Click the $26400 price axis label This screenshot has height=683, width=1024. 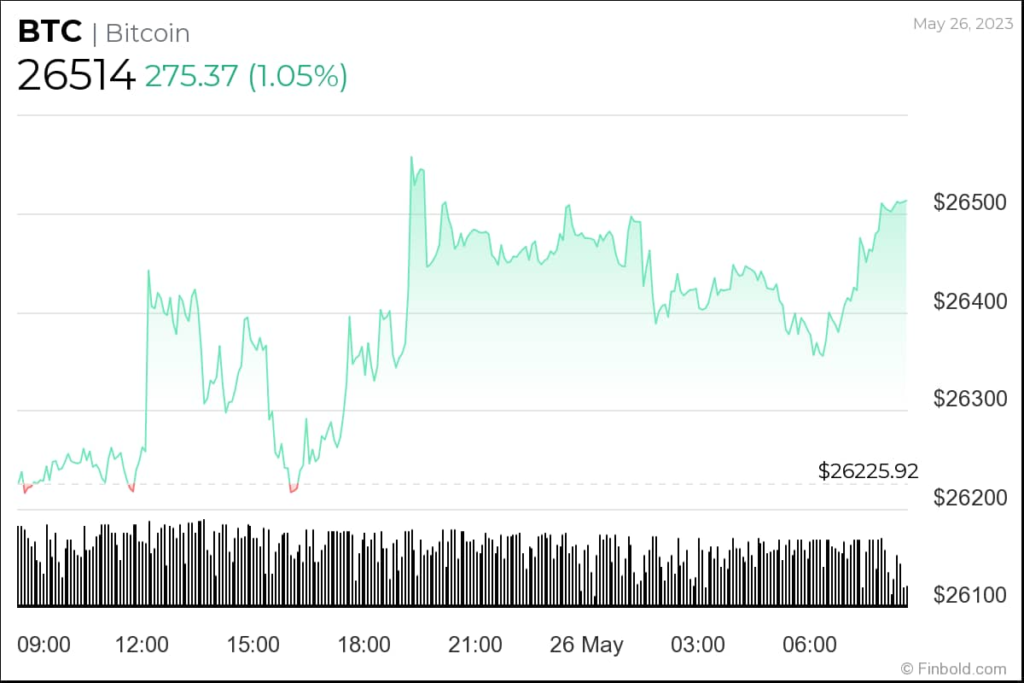[x=969, y=301]
